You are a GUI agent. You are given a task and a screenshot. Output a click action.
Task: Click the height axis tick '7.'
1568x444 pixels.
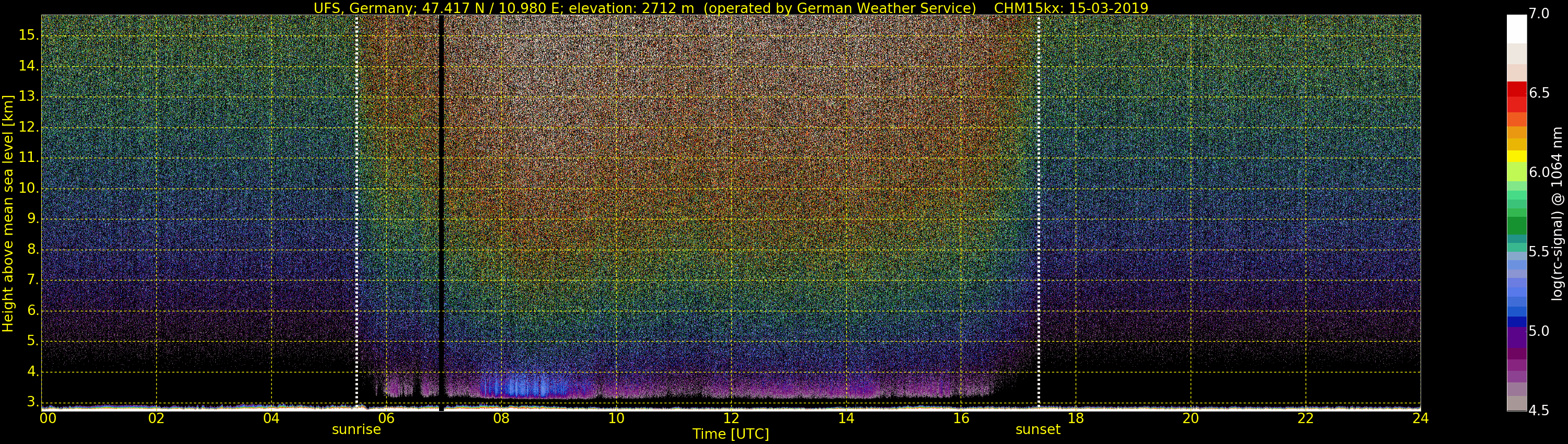coord(32,281)
